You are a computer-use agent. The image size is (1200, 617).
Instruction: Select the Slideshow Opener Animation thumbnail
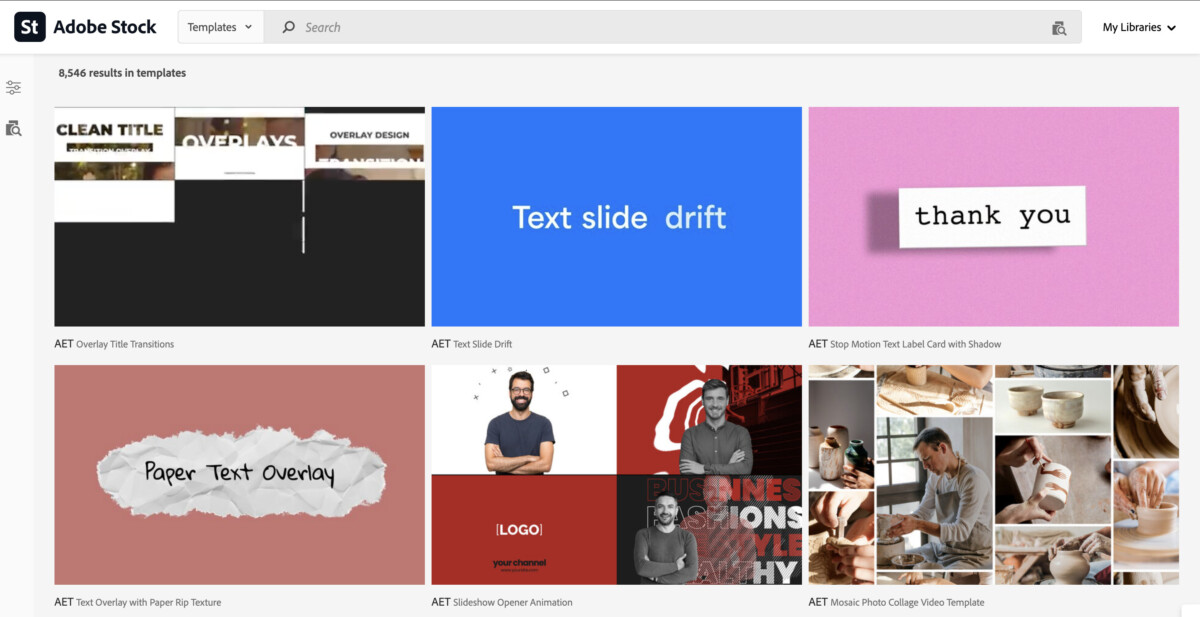coord(616,474)
